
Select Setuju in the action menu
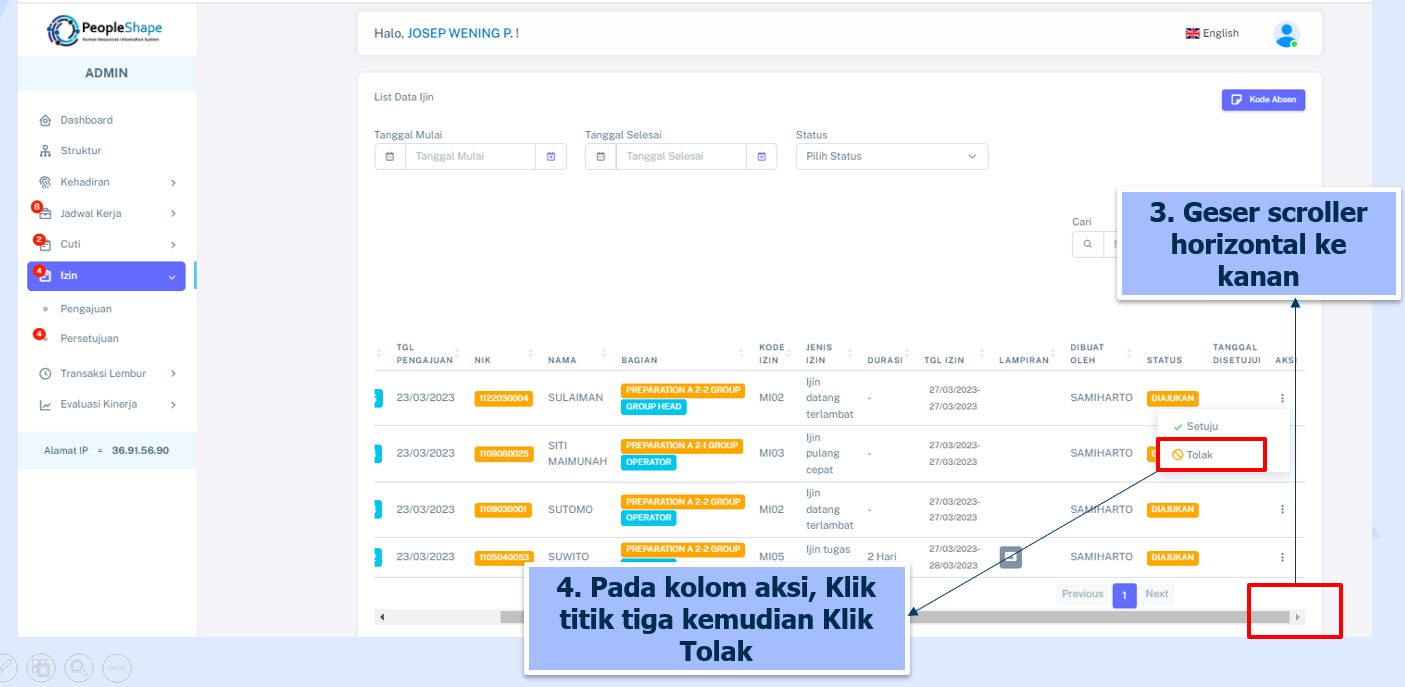1201,427
